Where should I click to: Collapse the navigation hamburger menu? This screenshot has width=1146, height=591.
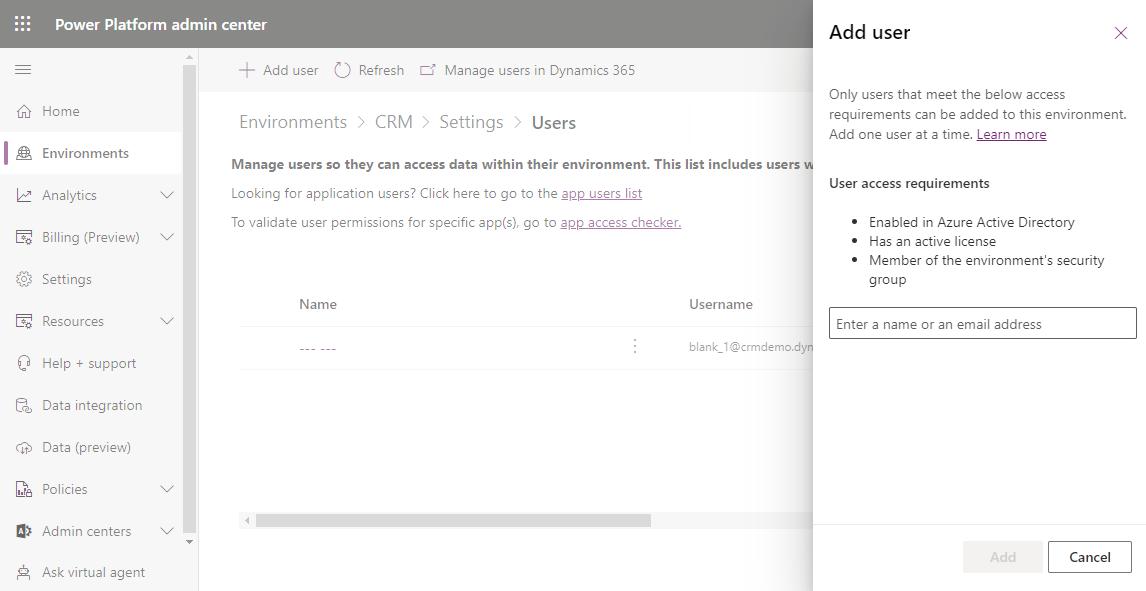[x=23, y=69]
